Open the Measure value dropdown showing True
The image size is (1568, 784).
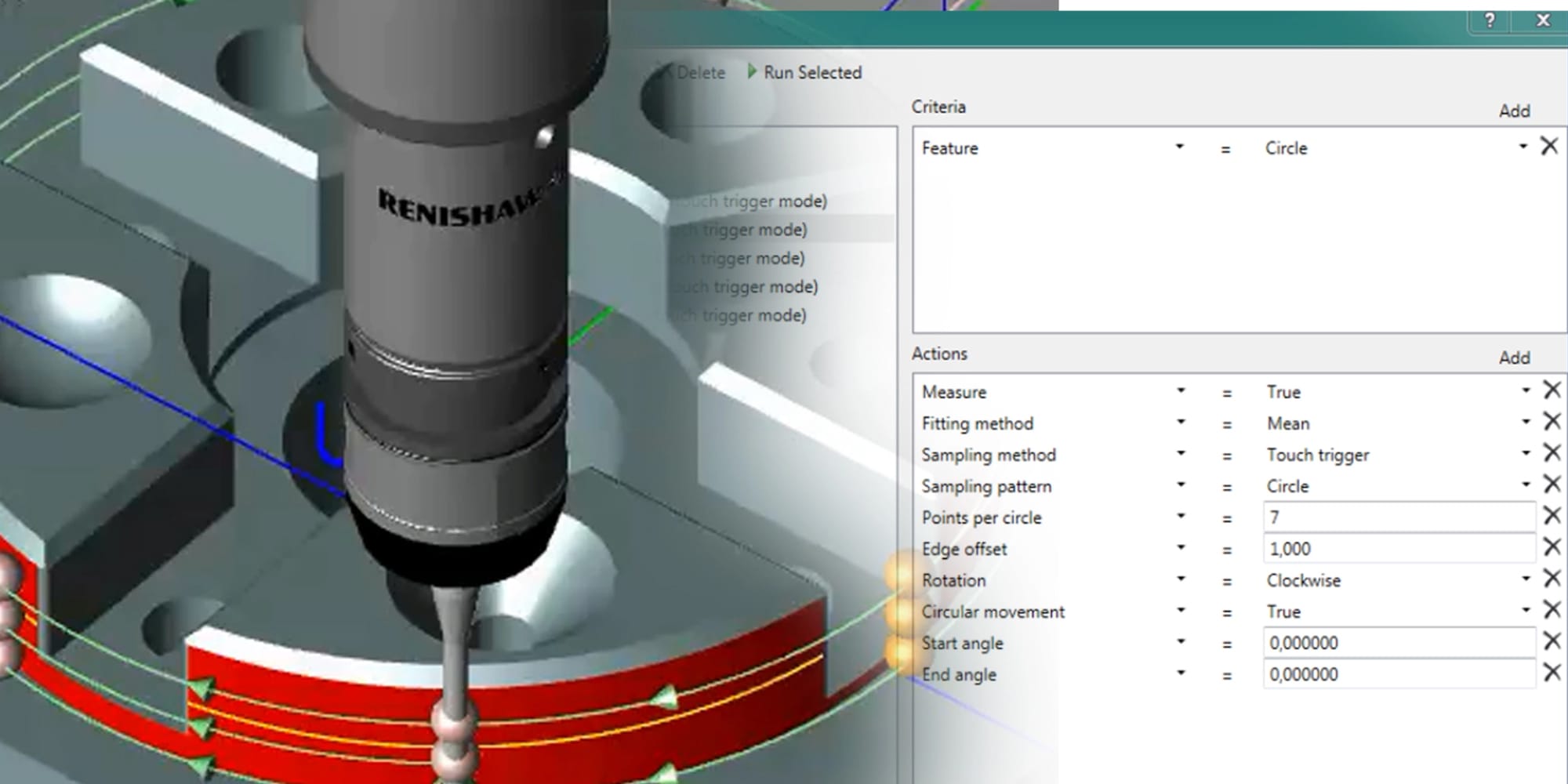point(1525,390)
